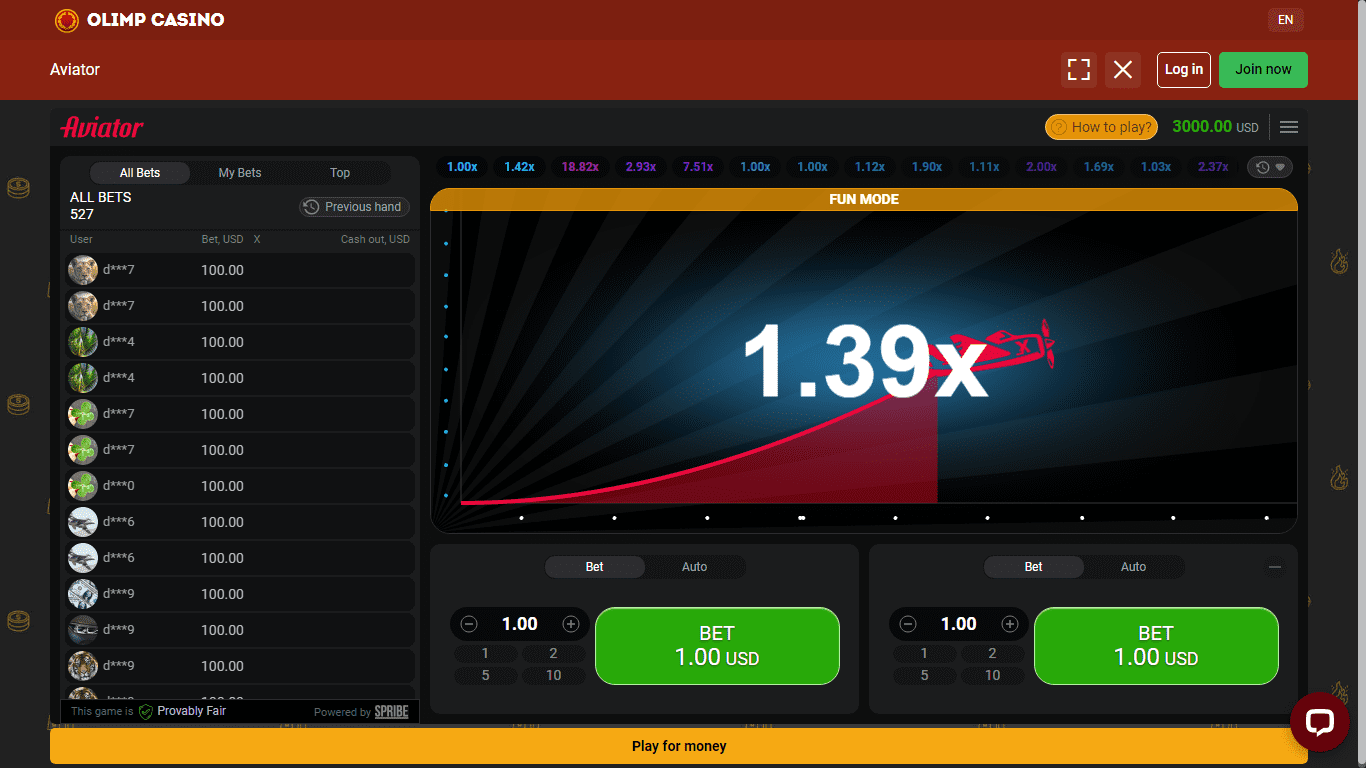Viewport: 1366px width, 768px height.
Task: Close the Aviator game with the X icon
Action: pyautogui.click(x=1123, y=70)
